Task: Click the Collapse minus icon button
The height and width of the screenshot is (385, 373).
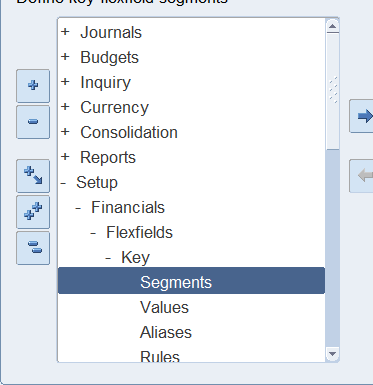Action: [33, 122]
